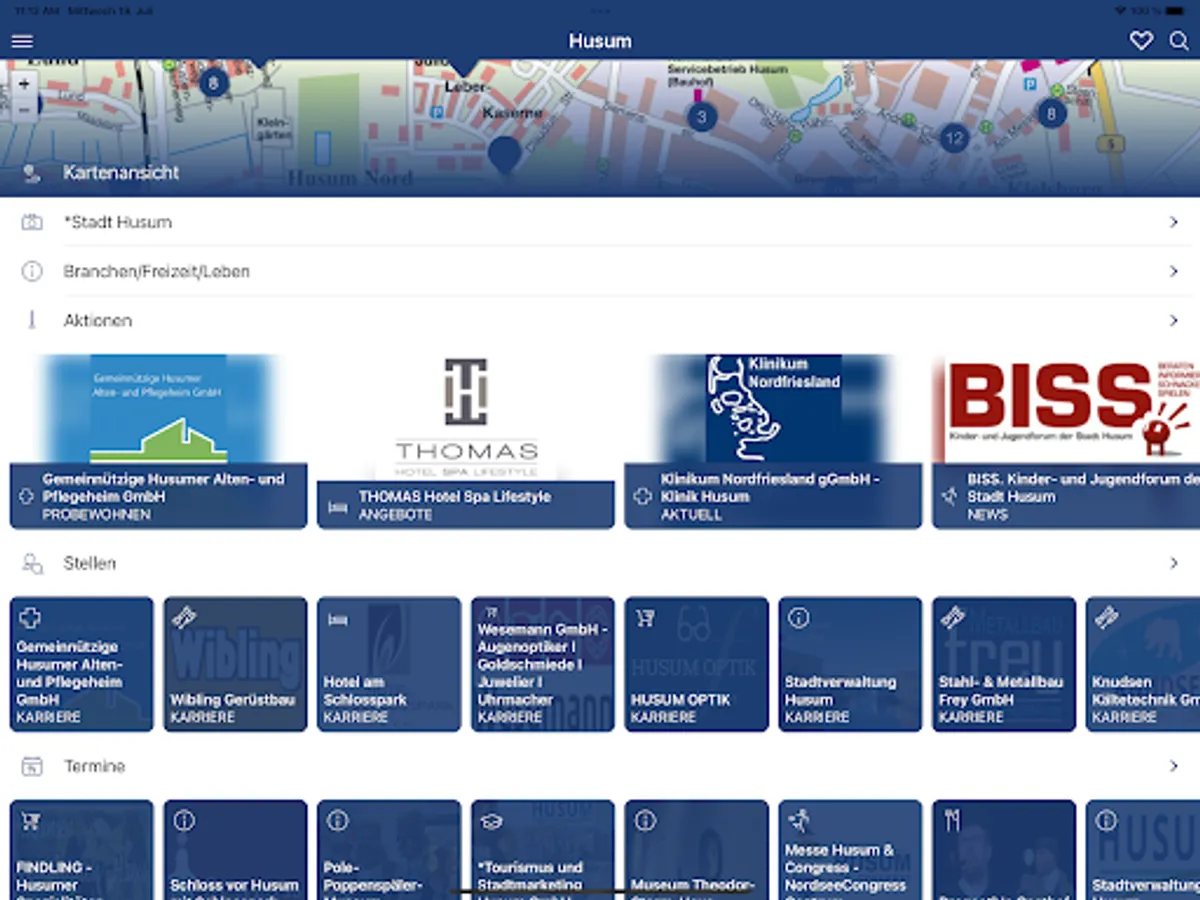Screen dimensions: 1200x900
Task: Click the Termine calendar icon
Action: point(32,767)
